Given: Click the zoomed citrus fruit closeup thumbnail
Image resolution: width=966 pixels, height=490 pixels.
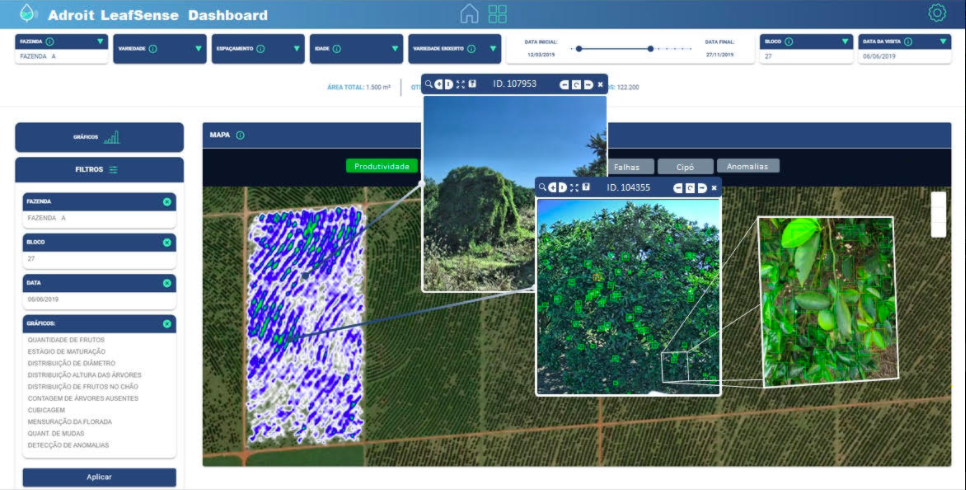Looking at the screenshot, I should (x=827, y=301).
